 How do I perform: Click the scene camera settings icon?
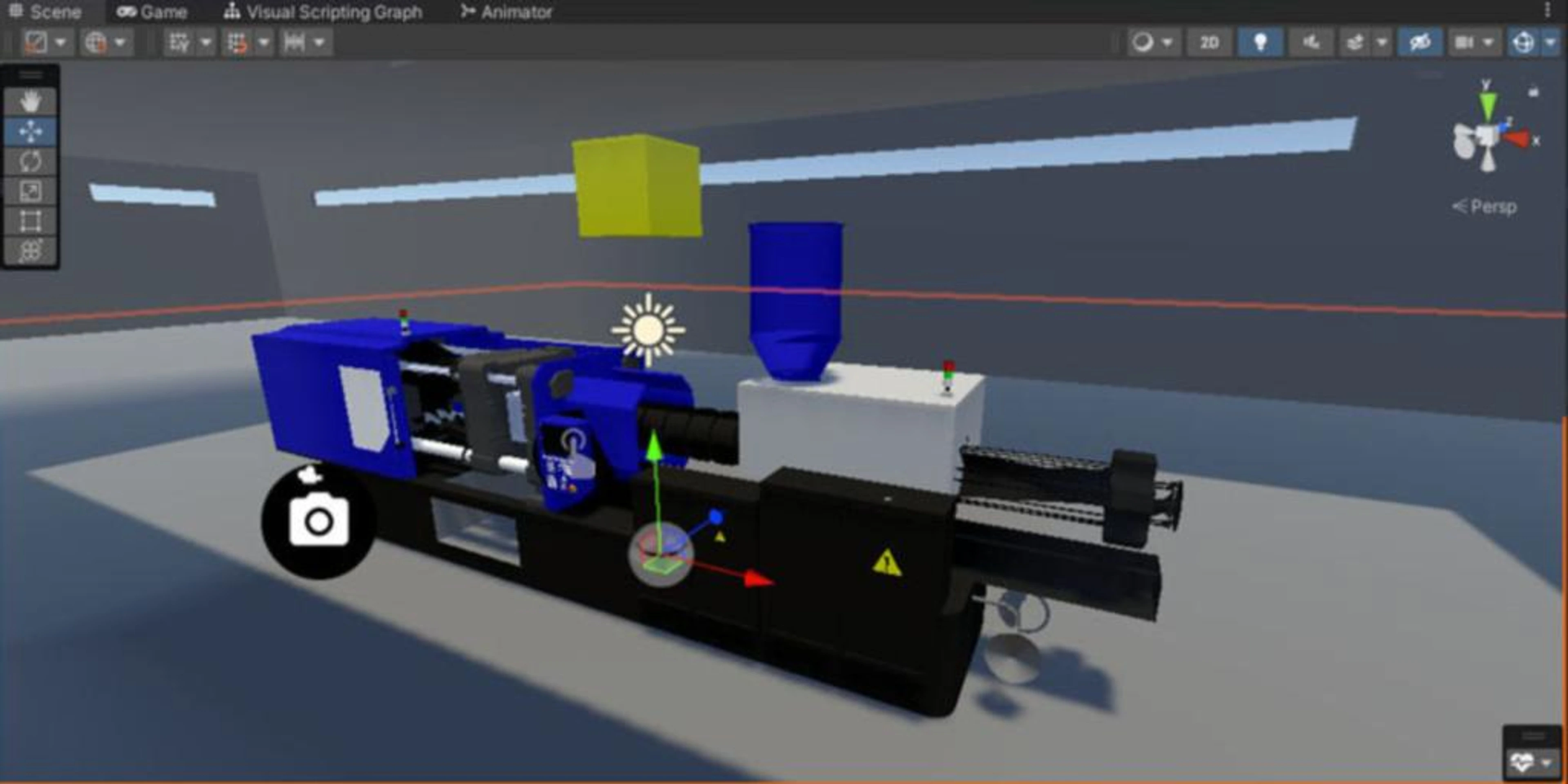coord(1464,42)
